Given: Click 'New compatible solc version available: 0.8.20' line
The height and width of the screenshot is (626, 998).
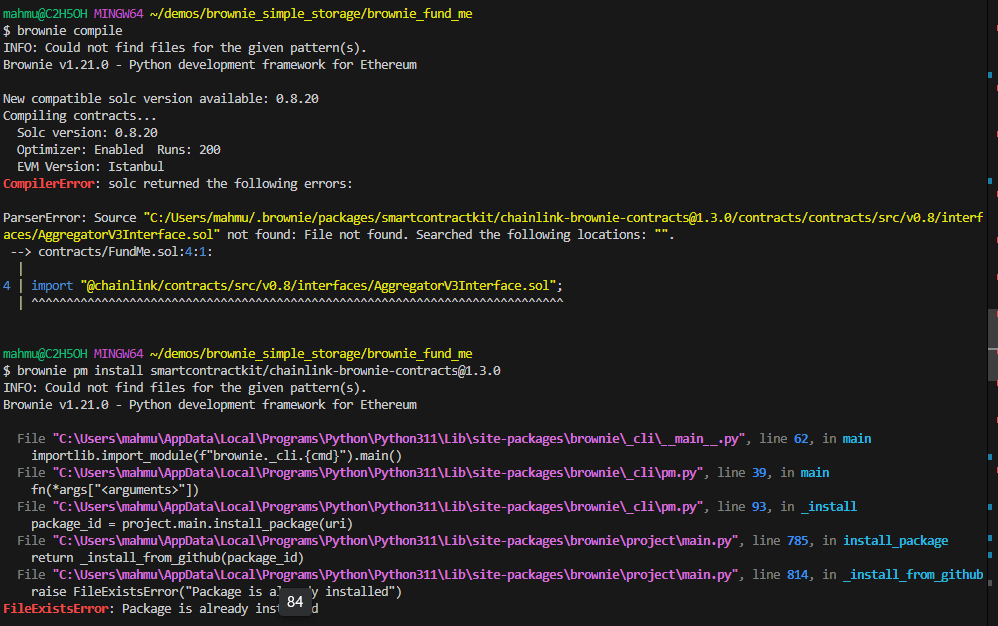Looking at the screenshot, I should [160, 99].
